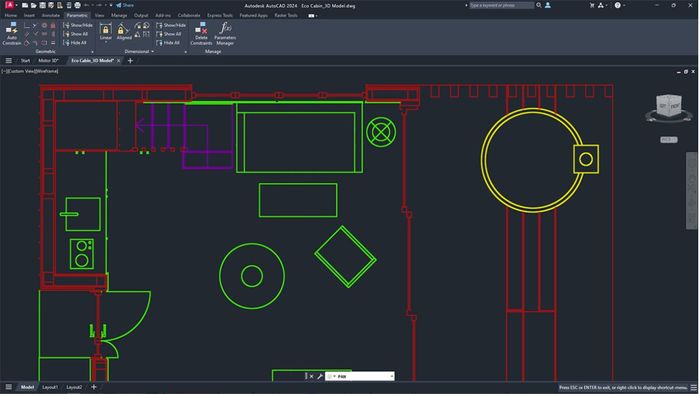The height and width of the screenshot is (394, 700).
Task: Click the Plot printer quick access icon
Action: 77,5
